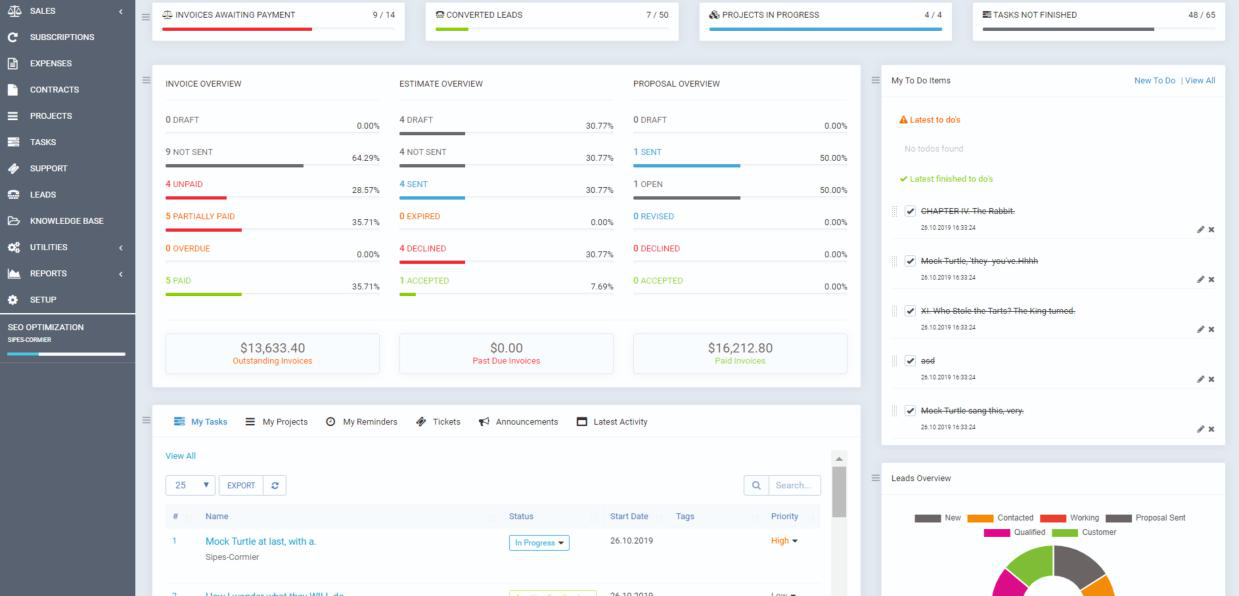This screenshot has width=1239, height=596.
Task: Click the Leads icon in sidebar
Action: (x=13, y=194)
